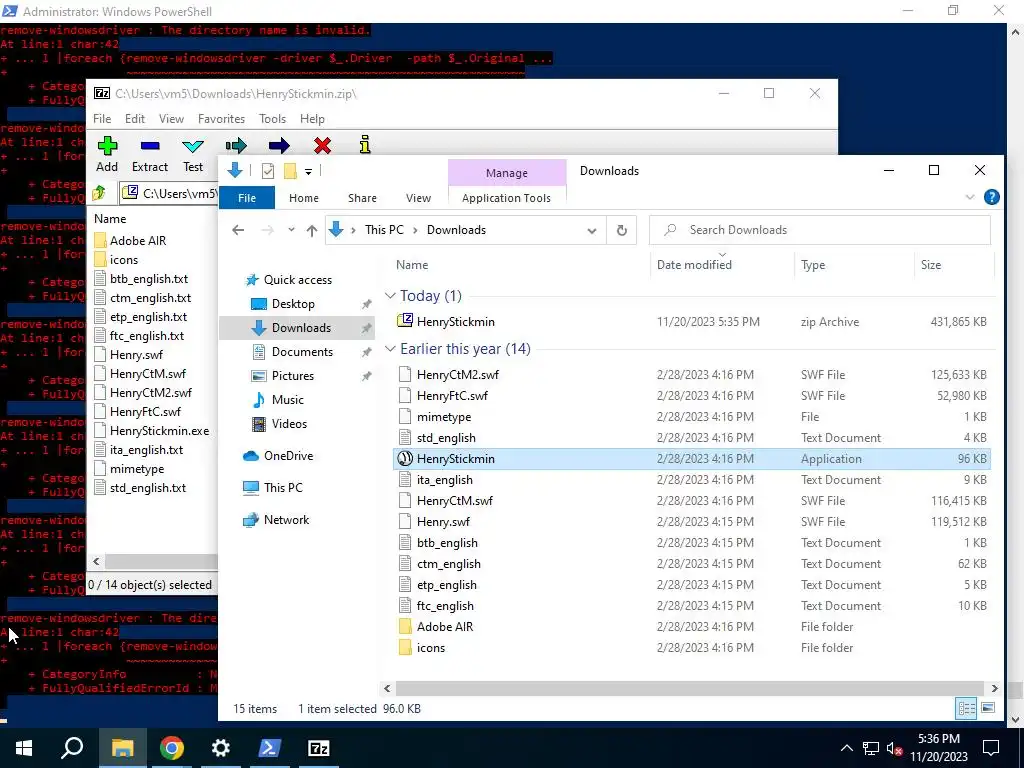Screen dimensions: 1024x768
Task: Click the 7-Zip Extract button
Action: click(x=150, y=155)
